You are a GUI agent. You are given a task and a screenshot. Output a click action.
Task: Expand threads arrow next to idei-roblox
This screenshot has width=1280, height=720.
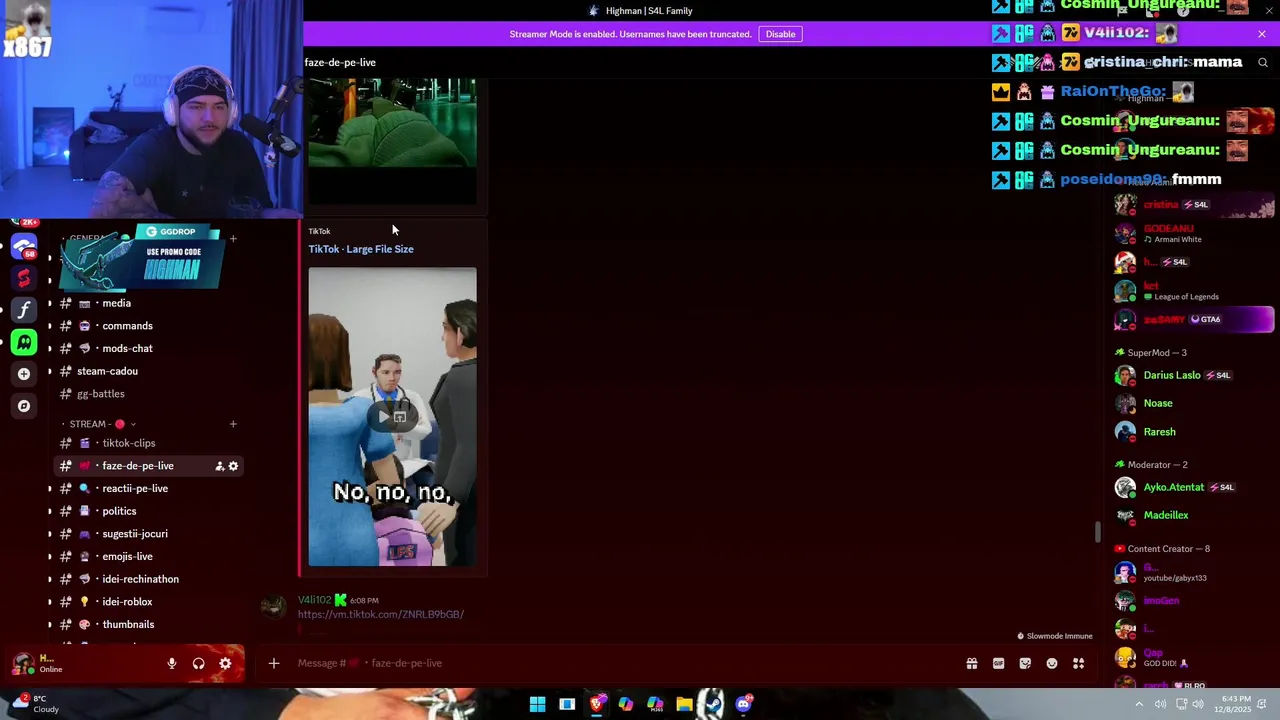coord(50,602)
